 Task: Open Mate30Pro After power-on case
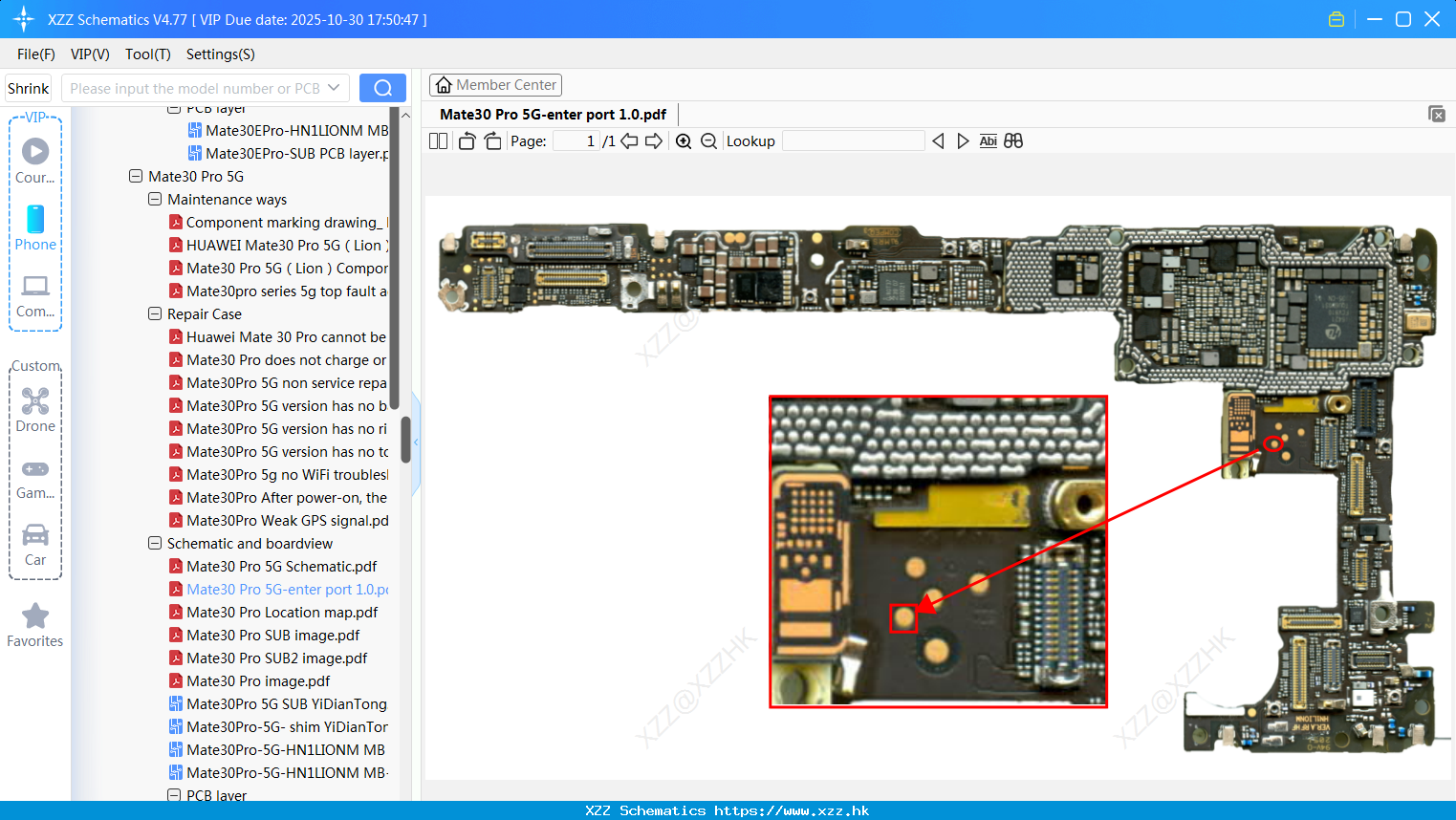click(278, 497)
